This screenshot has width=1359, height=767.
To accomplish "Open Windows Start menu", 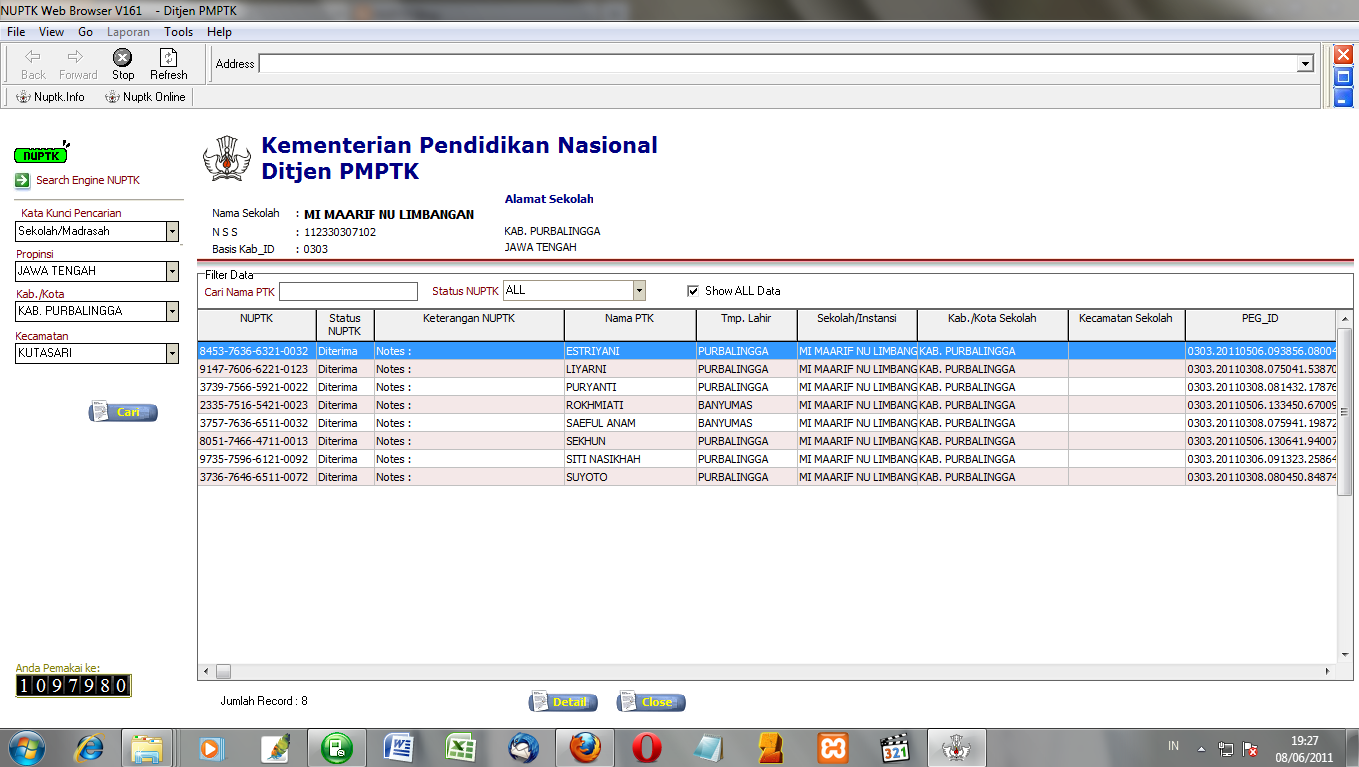I will (27, 747).
